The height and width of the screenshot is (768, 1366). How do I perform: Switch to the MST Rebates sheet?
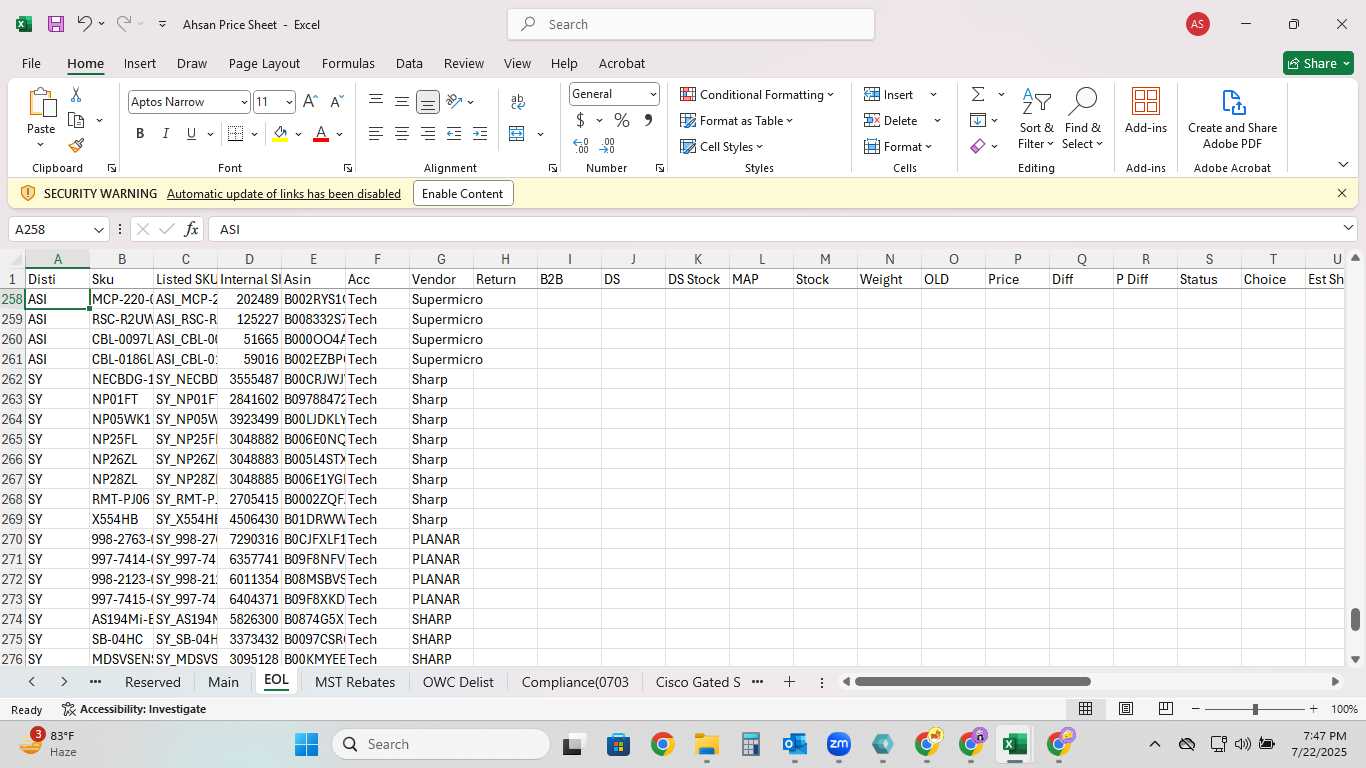coord(355,682)
